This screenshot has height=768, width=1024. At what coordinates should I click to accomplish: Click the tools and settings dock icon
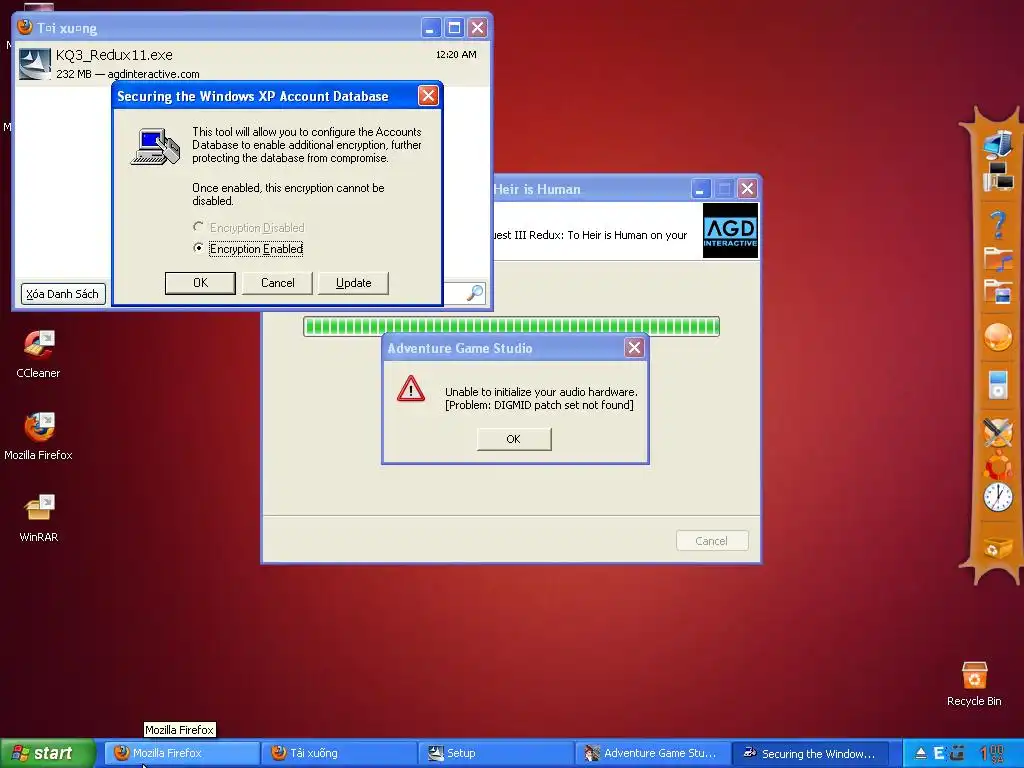click(998, 432)
